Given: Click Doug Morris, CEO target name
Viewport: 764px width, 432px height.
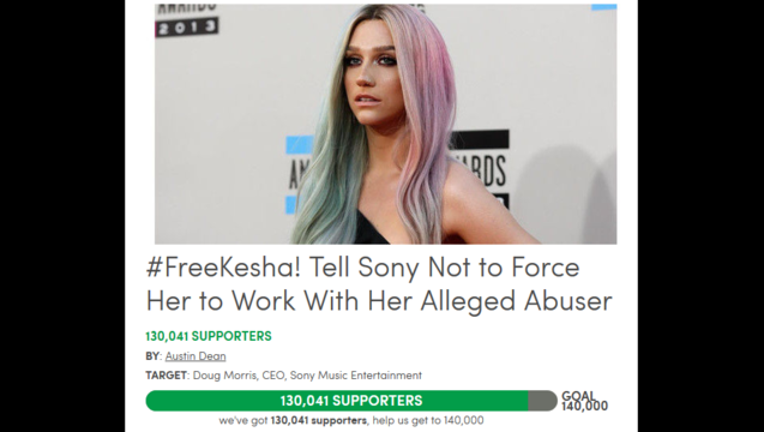Looking at the screenshot, I should coord(240,376).
